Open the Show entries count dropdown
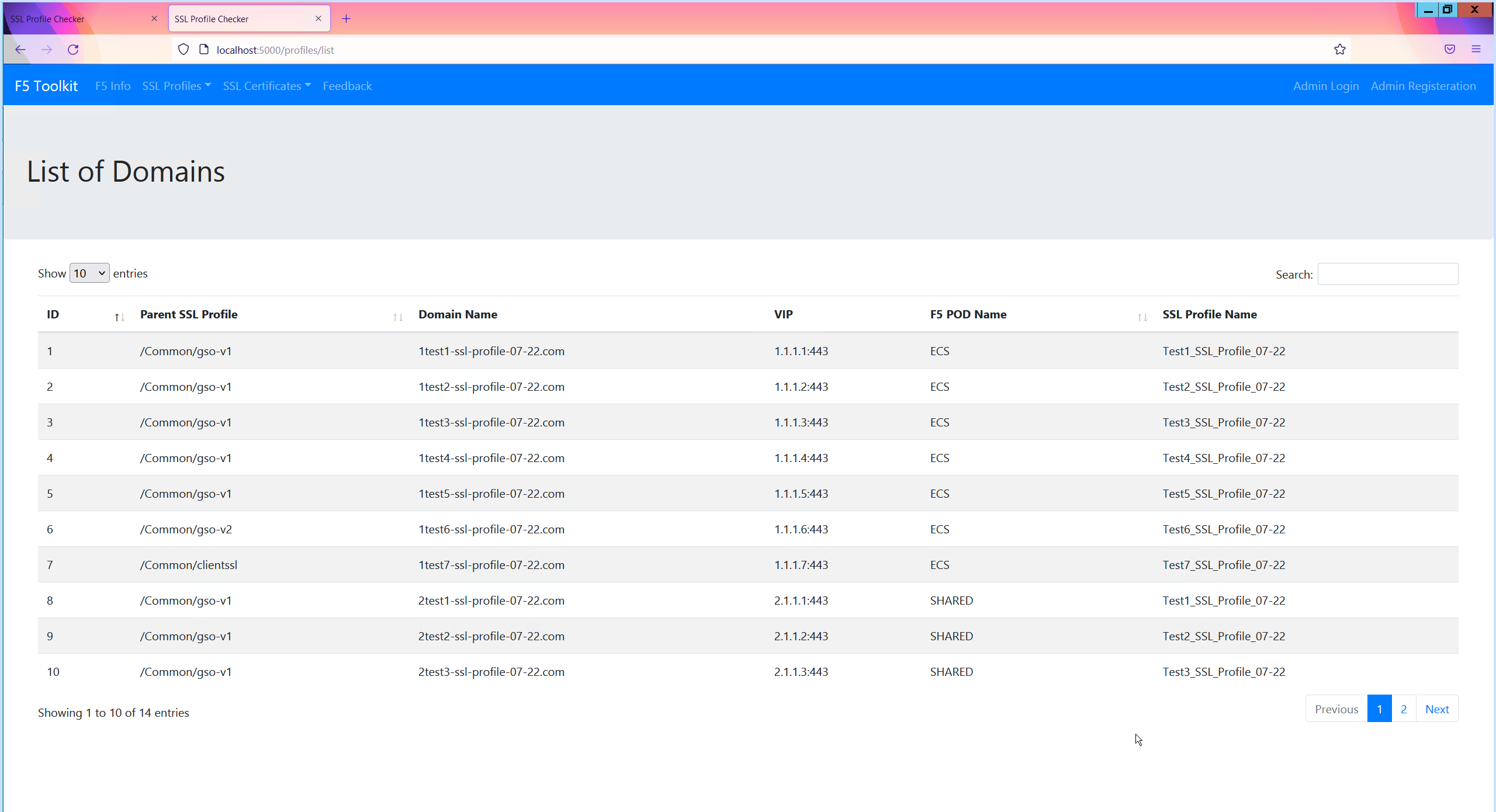 [89, 273]
